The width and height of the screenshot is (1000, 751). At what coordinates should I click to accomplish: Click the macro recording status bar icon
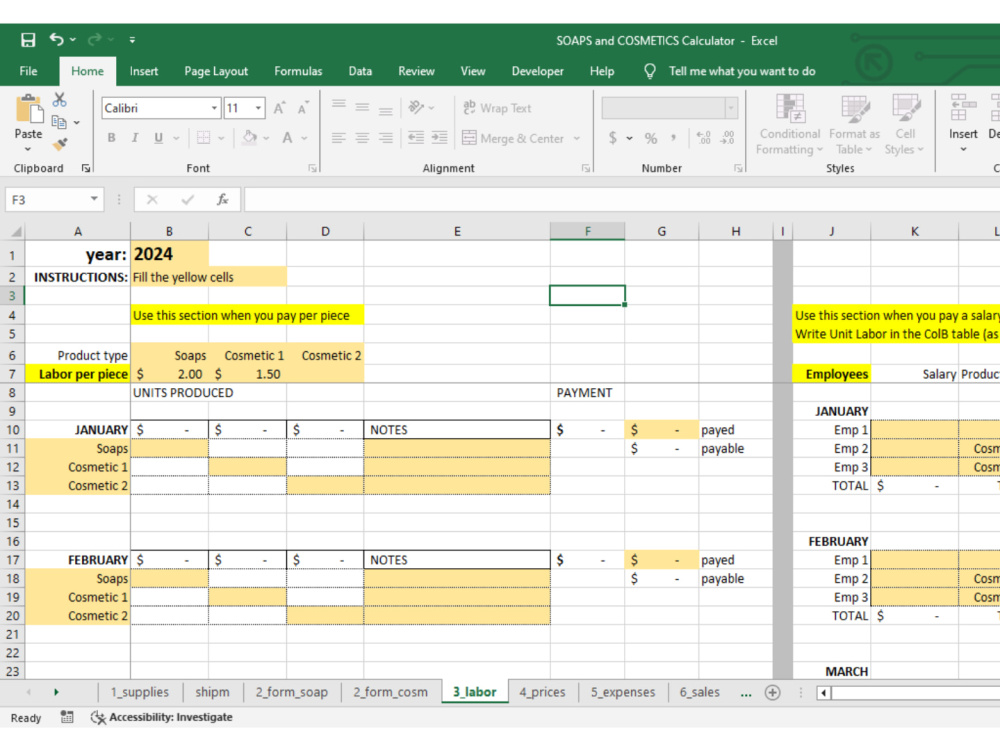(66, 717)
